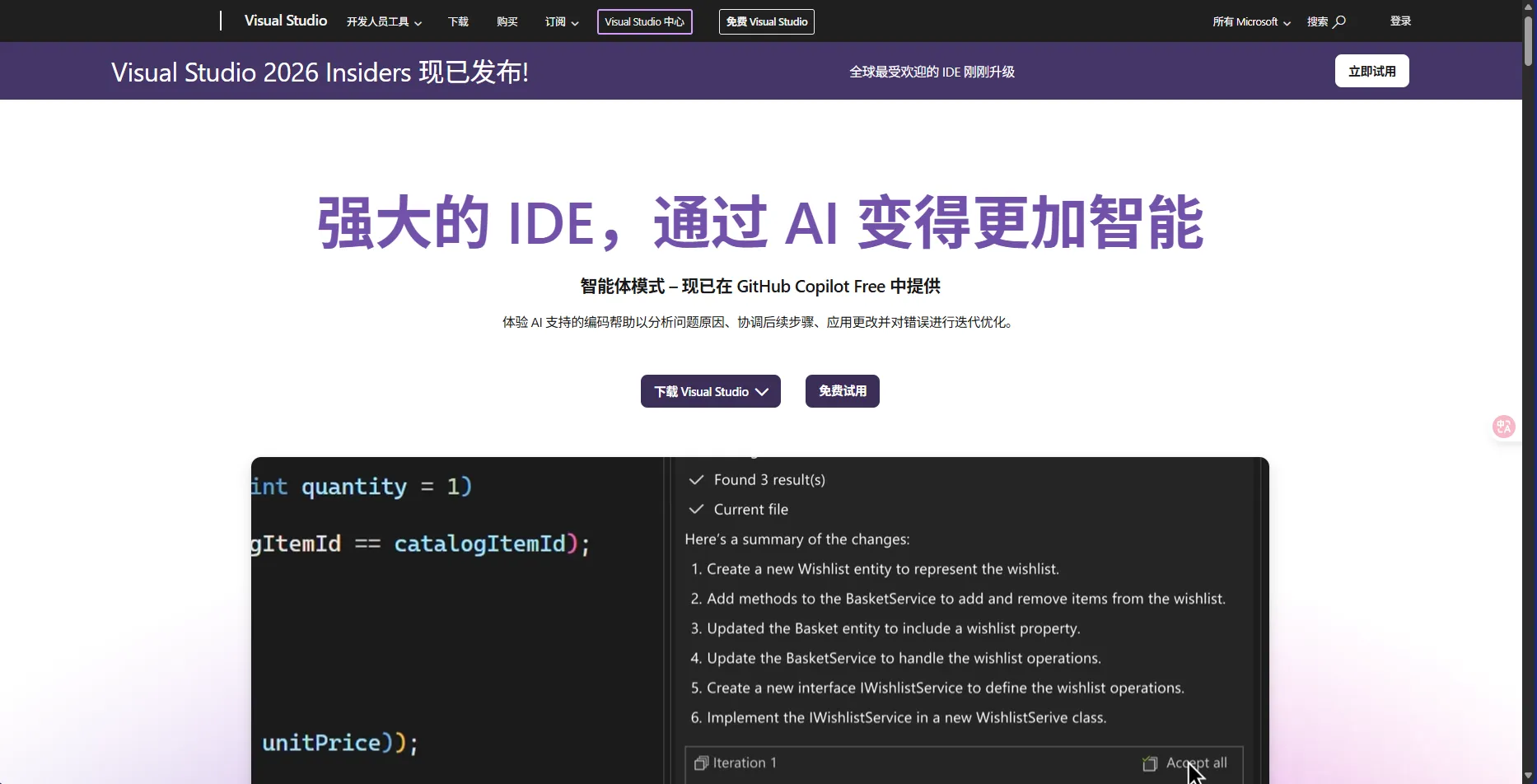Click the Accept all clipboard icon

[1150, 764]
